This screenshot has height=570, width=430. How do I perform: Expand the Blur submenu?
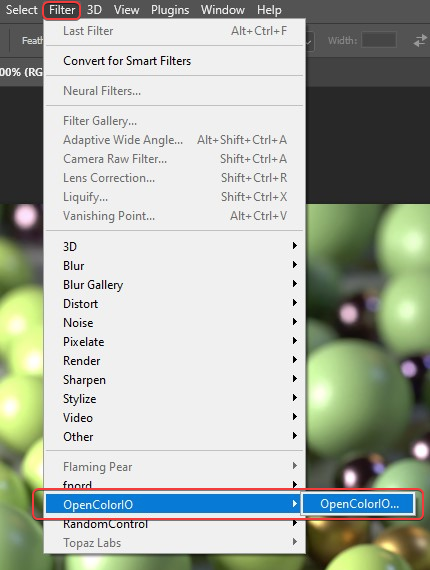coord(174,266)
